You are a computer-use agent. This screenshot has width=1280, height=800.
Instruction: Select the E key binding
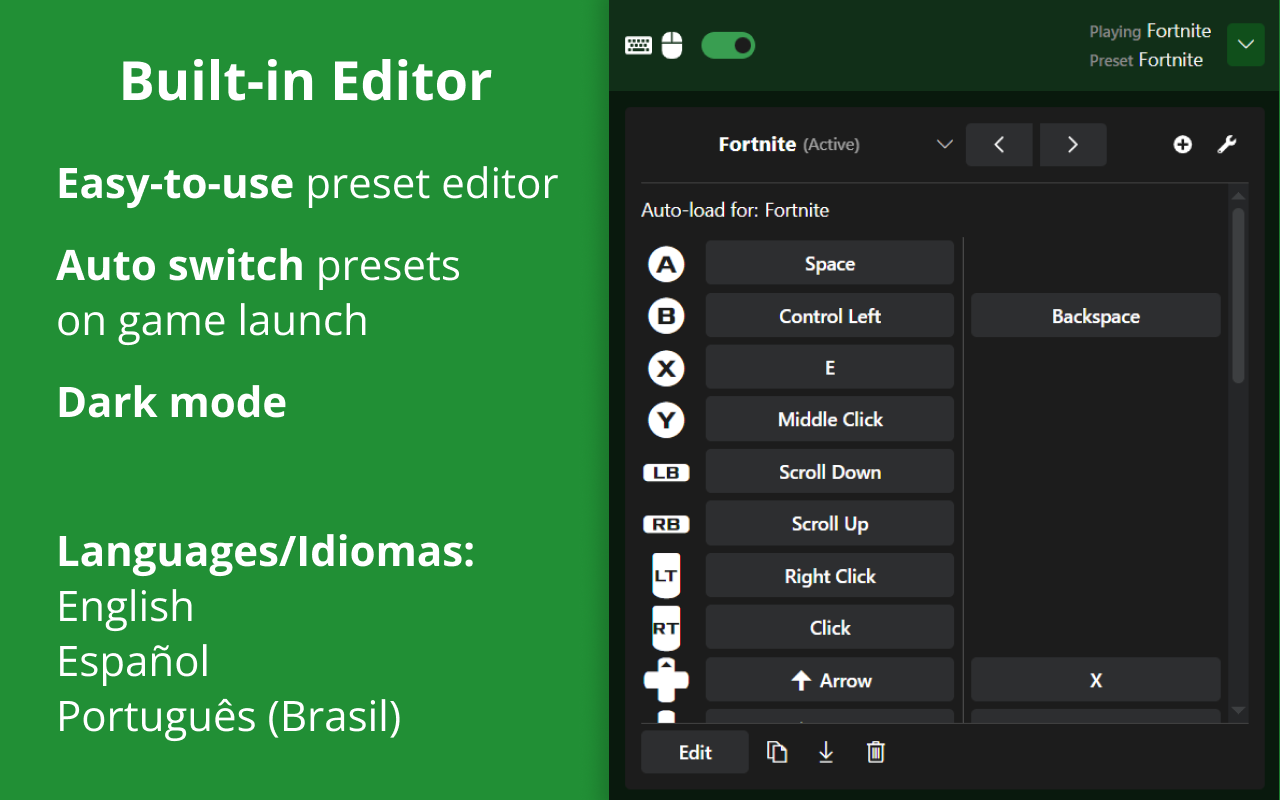pyautogui.click(x=830, y=368)
